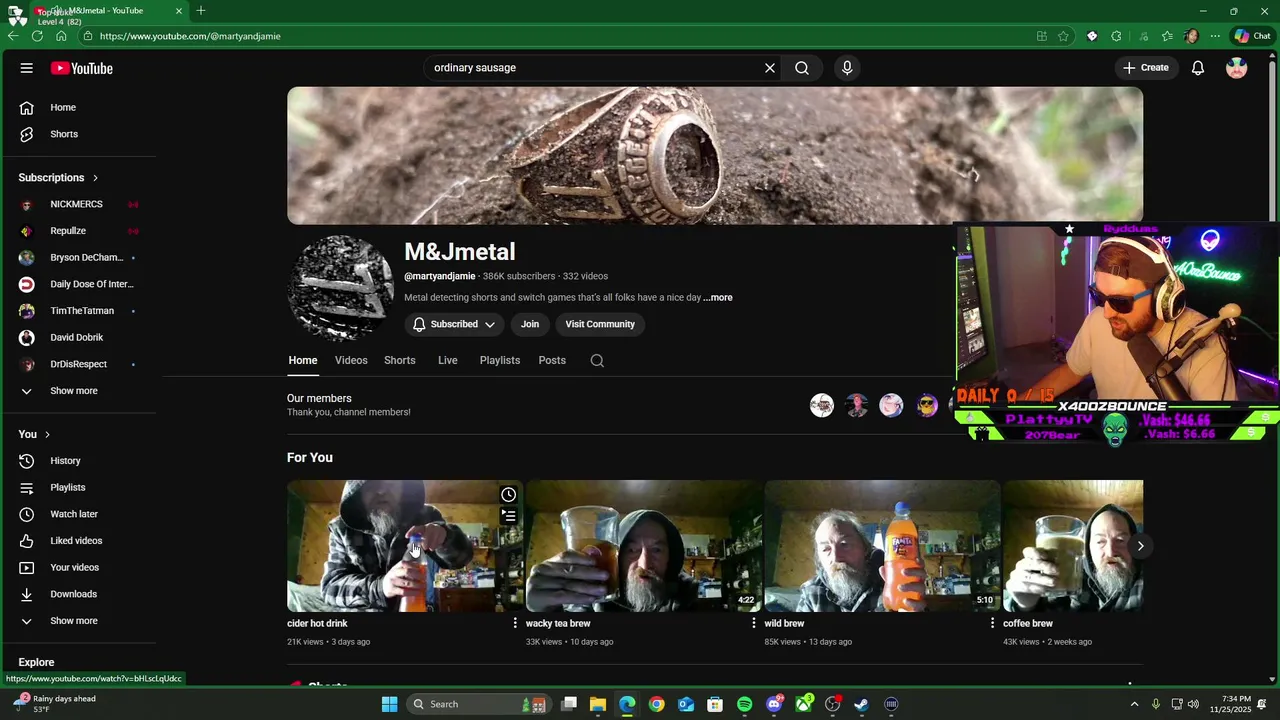This screenshot has width=1280, height=720.
Task: Open Steam from the taskbar
Action: pyautogui.click(x=862, y=704)
